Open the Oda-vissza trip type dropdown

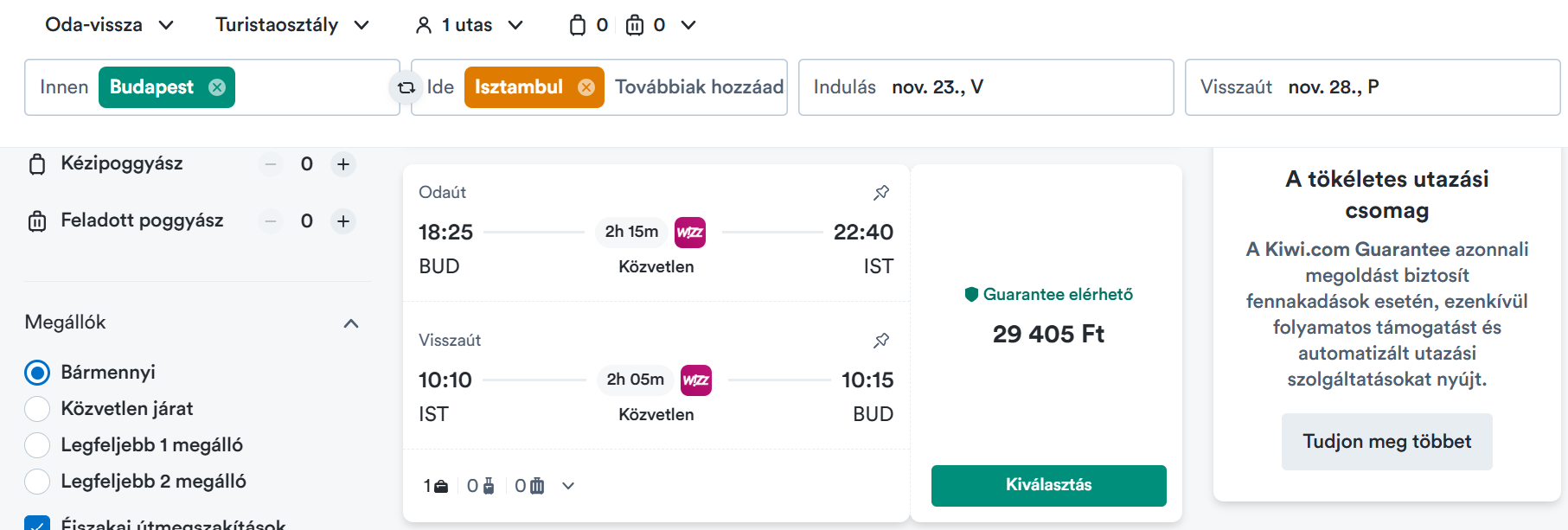pos(109,25)
